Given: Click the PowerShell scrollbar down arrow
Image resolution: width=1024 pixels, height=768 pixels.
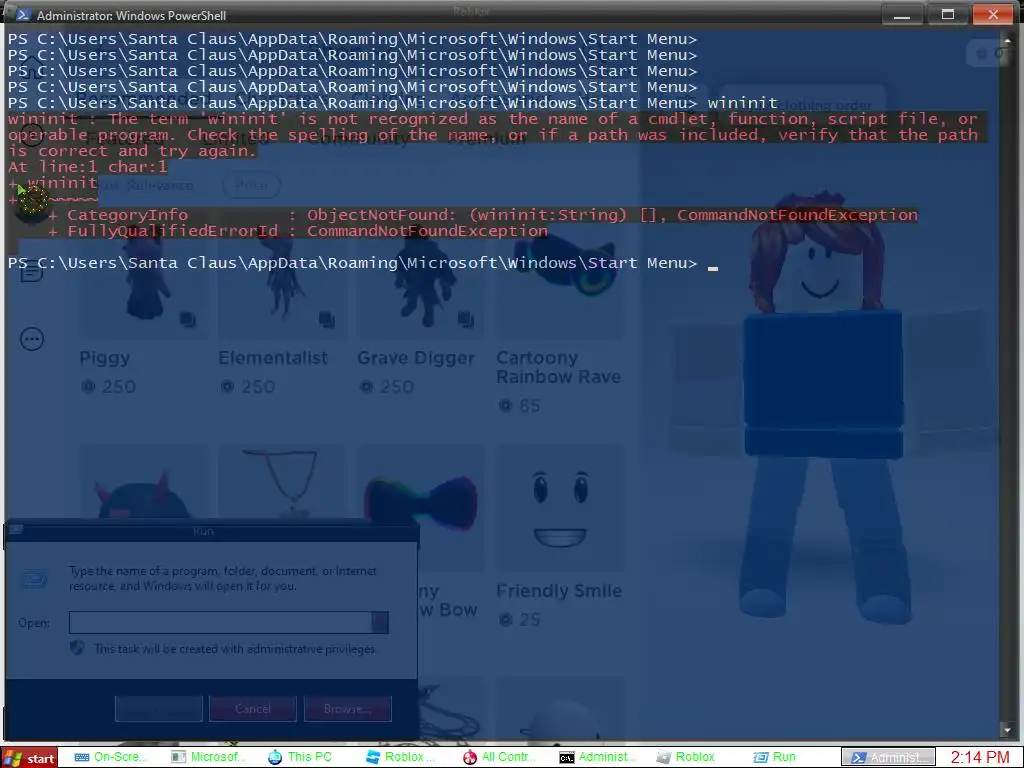Looking at the screenshot, I should 1006,729.
